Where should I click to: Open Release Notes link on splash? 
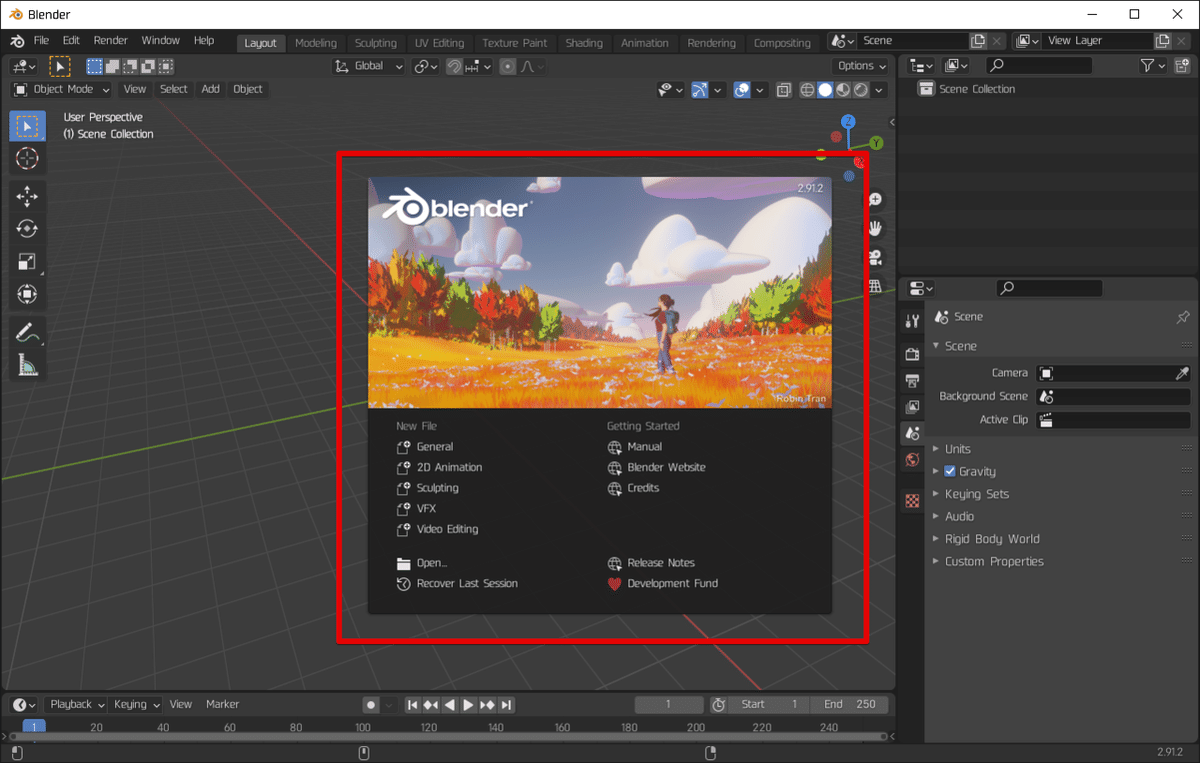pos(660,563)
